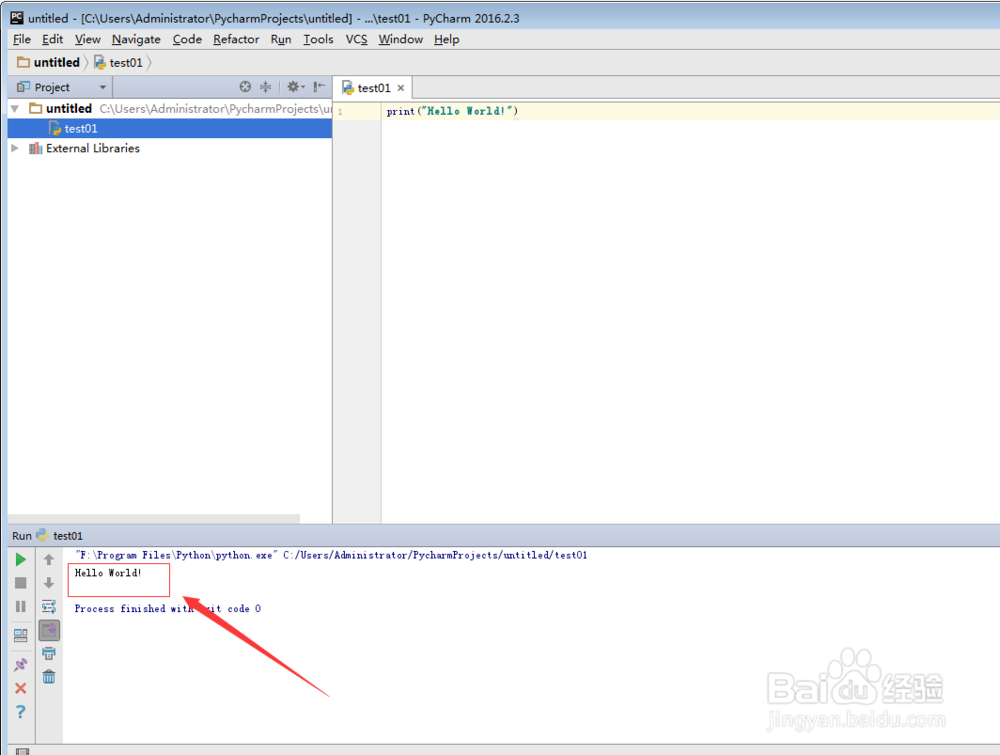Click the python.exe command line in console
This screenshot has width=1000, height=755.
(x=331, y=555)
